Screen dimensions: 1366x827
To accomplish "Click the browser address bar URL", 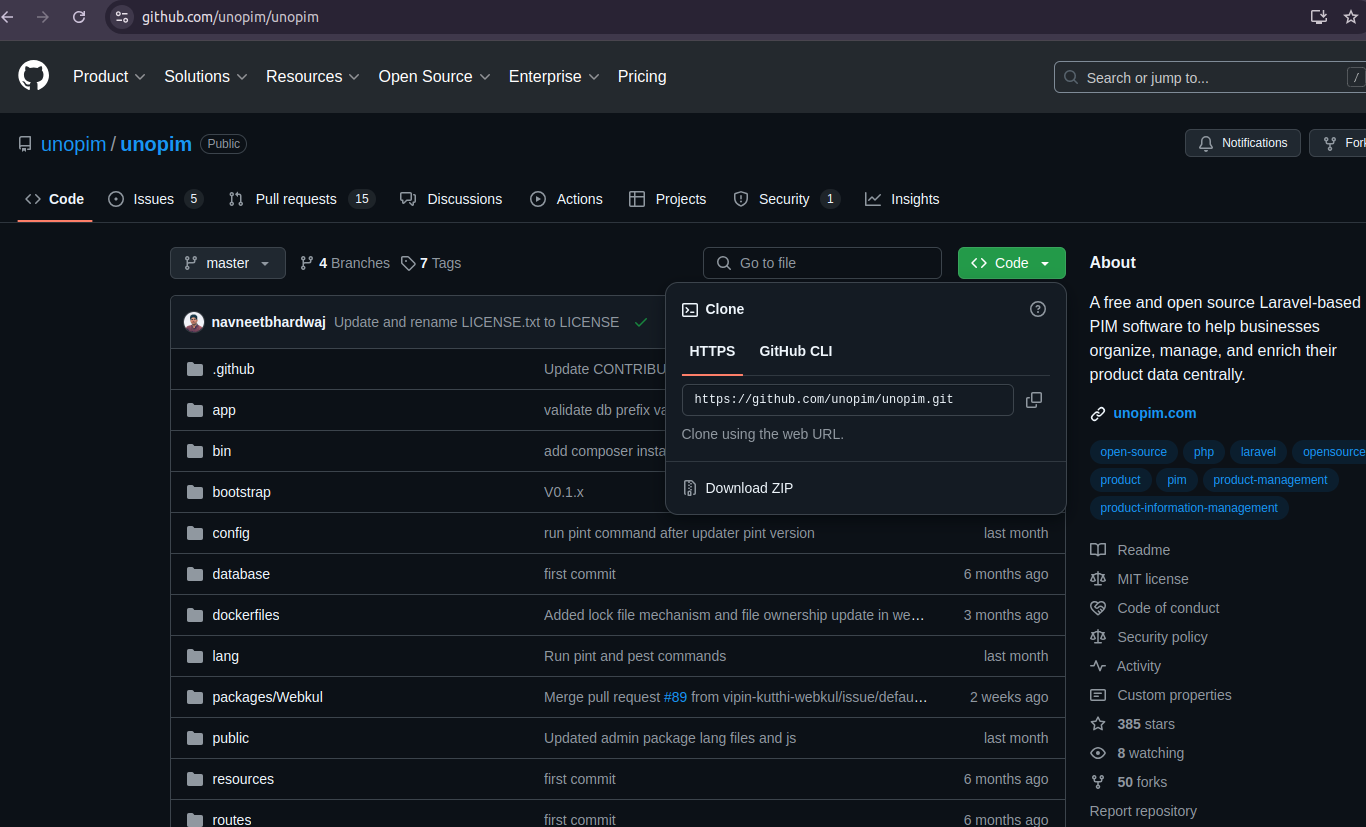I will [230, 17].
